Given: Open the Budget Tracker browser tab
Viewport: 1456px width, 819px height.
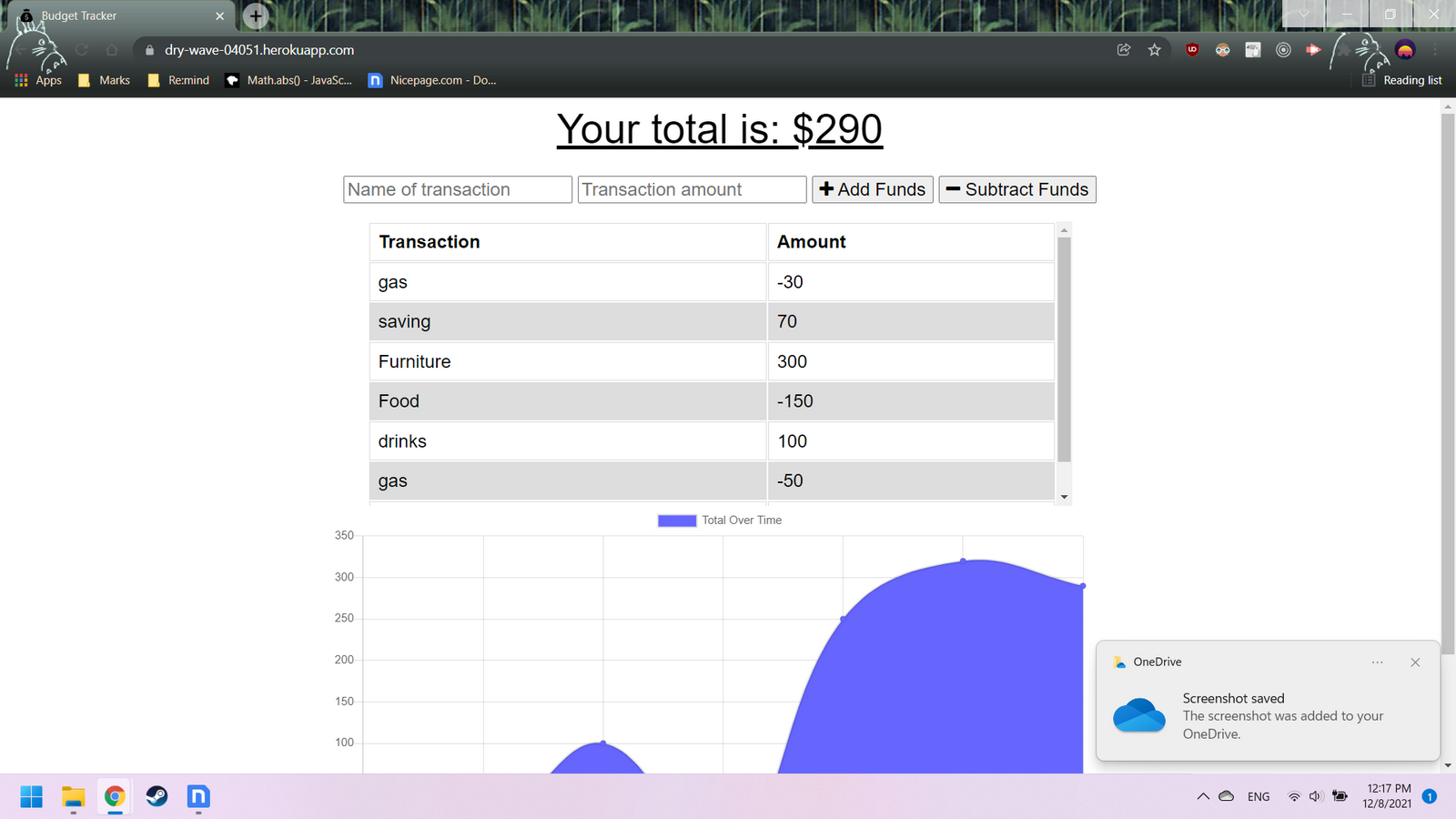Looking at the screenshot, I should pos(118,16).
